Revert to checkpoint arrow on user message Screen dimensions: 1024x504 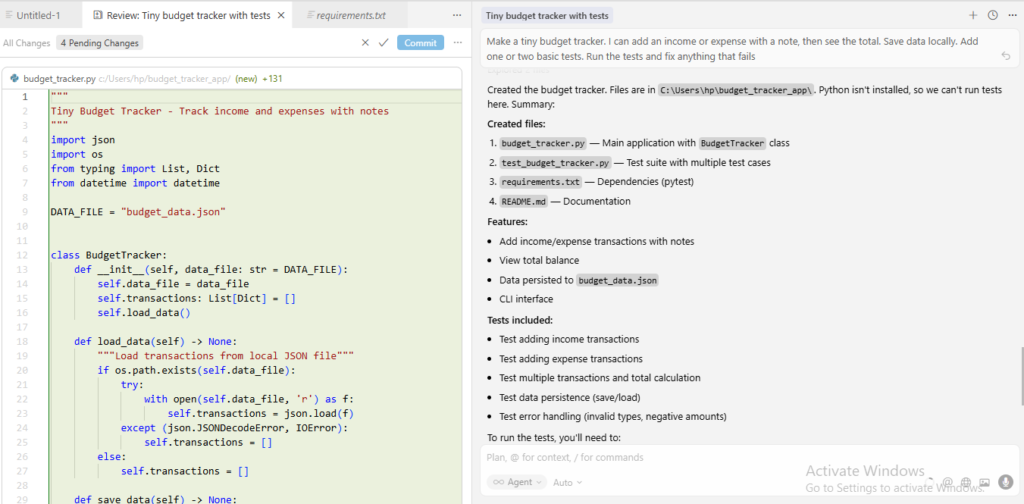pos(1005,56)
